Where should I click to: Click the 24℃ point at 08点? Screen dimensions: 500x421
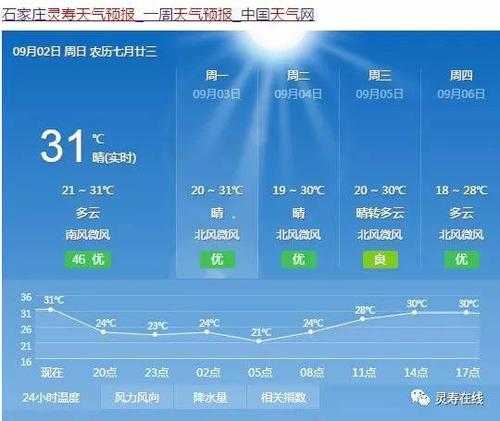[311, 332]
